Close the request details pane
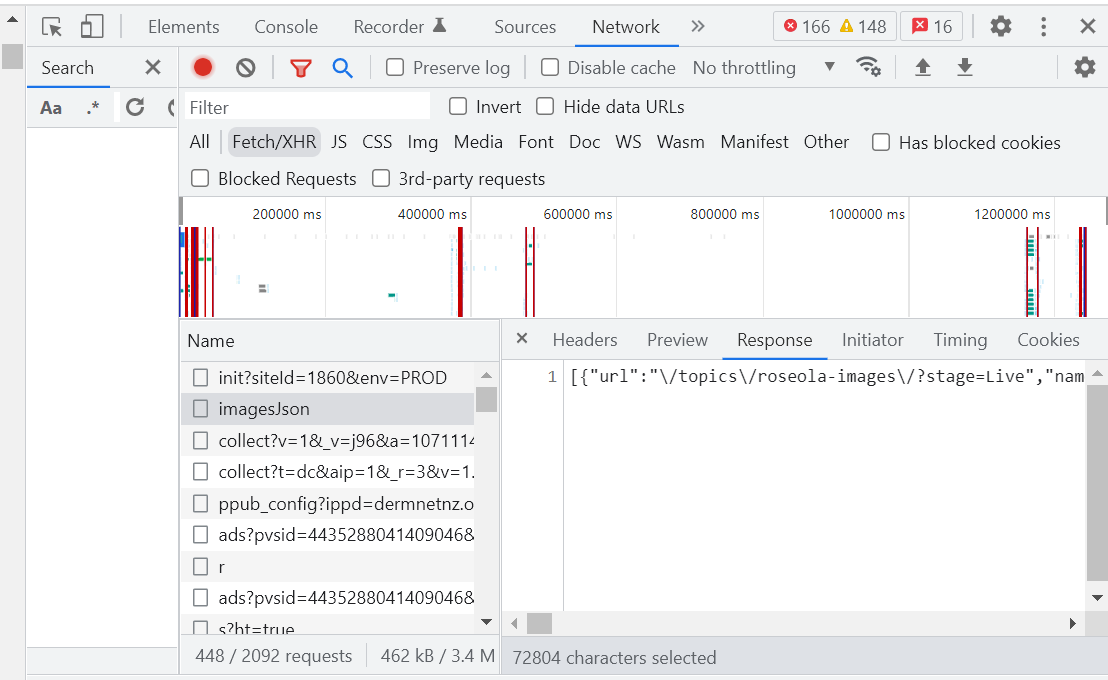 (x=522, y=339)
